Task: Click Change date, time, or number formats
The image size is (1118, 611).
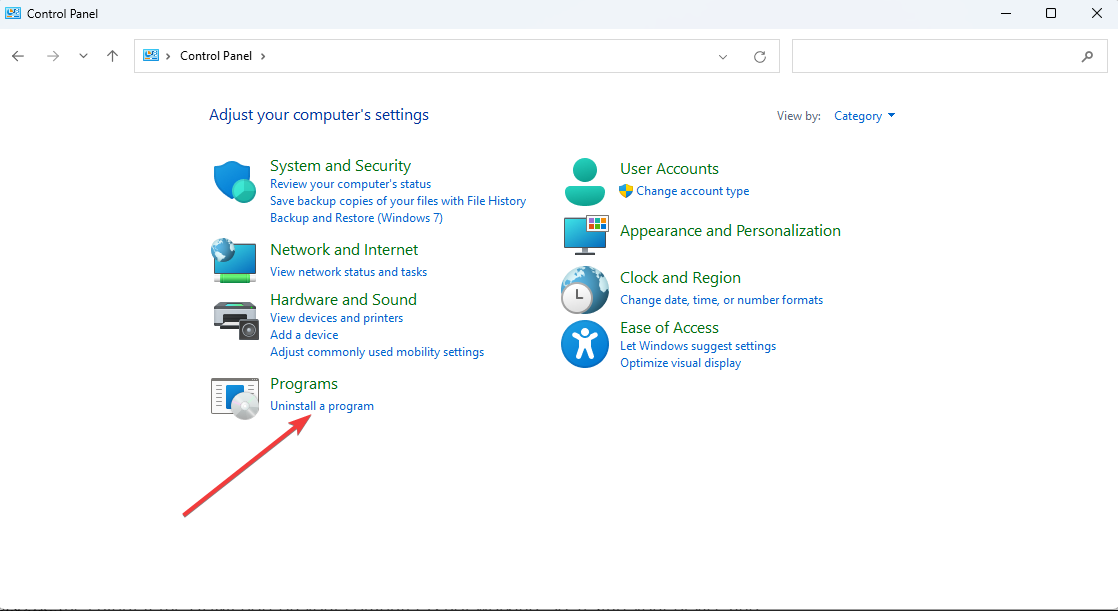Action: click(x=721, y=300)
